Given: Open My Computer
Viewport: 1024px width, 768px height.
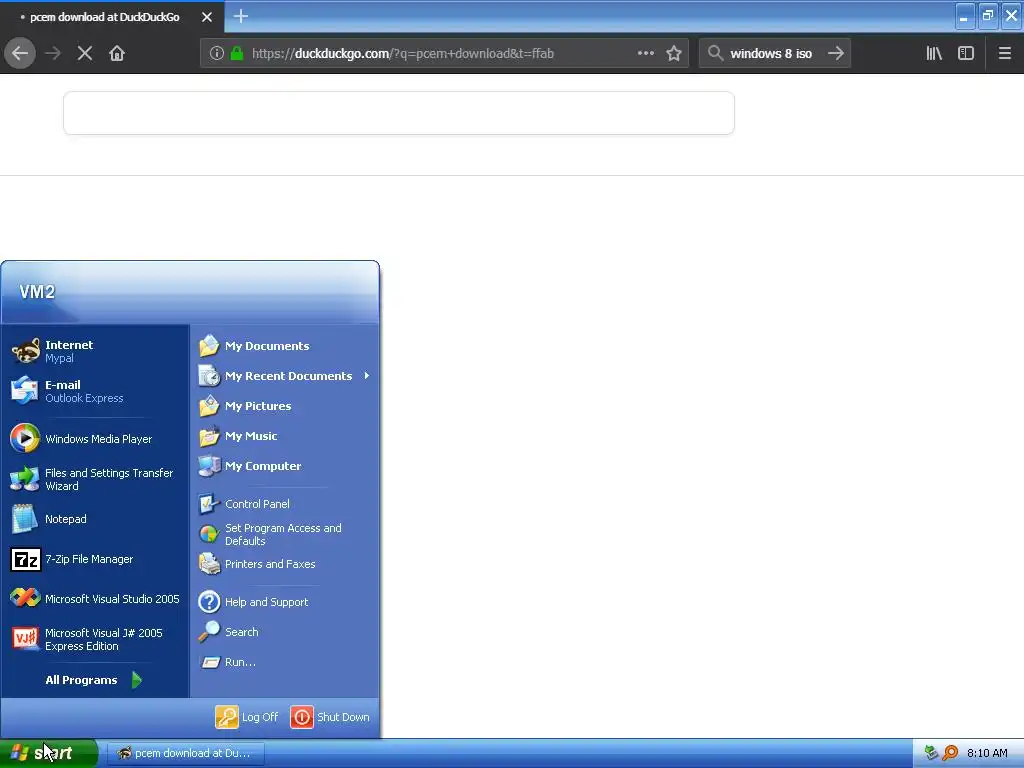Looking at the screenshot, I should [x=285, y=466].
